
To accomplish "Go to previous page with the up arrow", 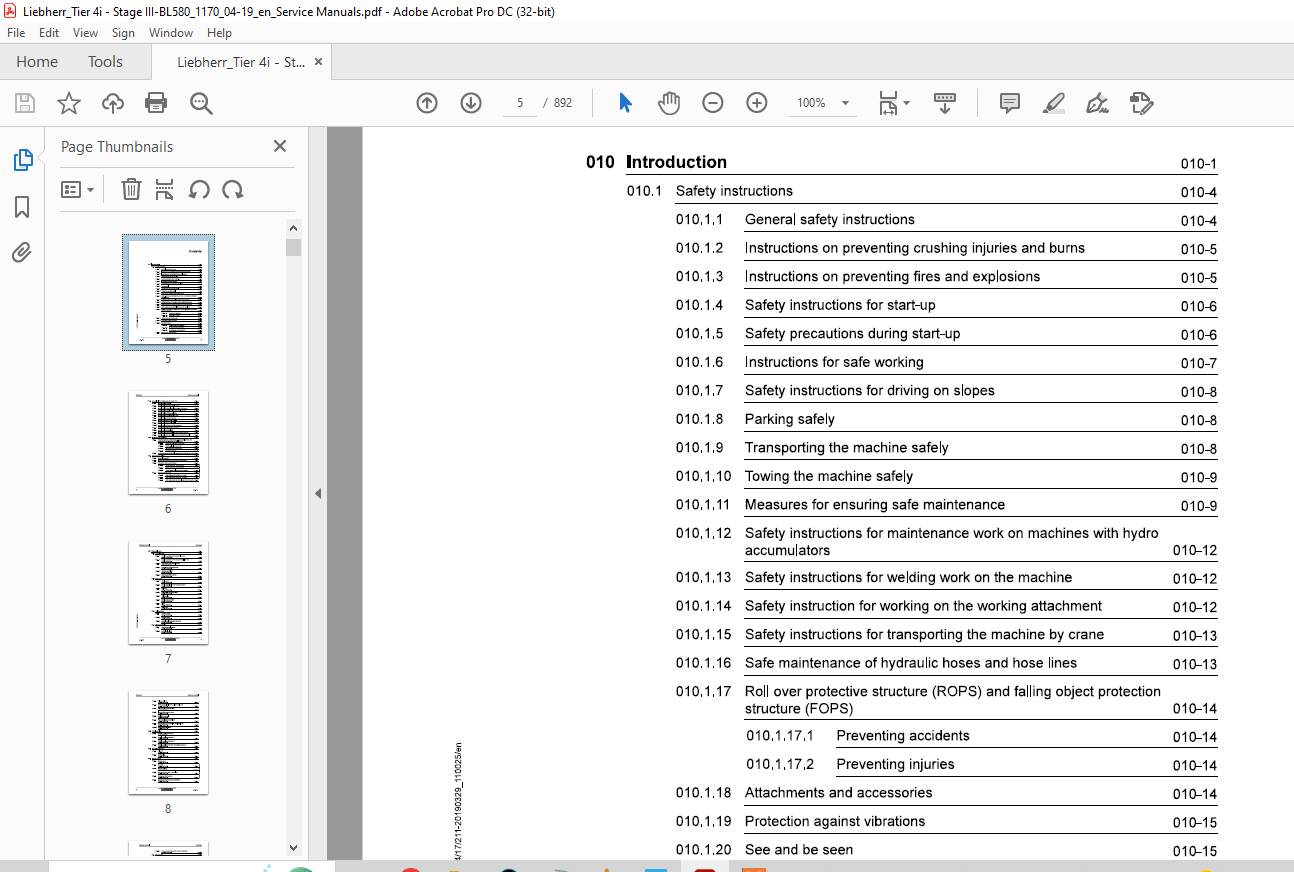I will point(427,103).
